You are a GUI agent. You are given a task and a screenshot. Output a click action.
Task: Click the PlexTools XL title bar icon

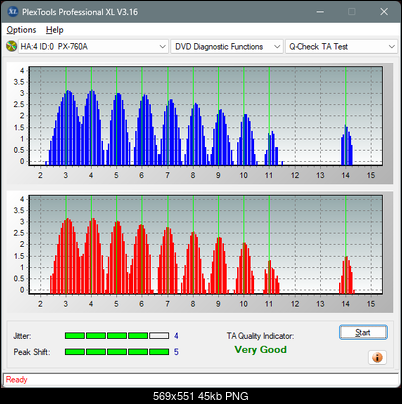(13, 12)
